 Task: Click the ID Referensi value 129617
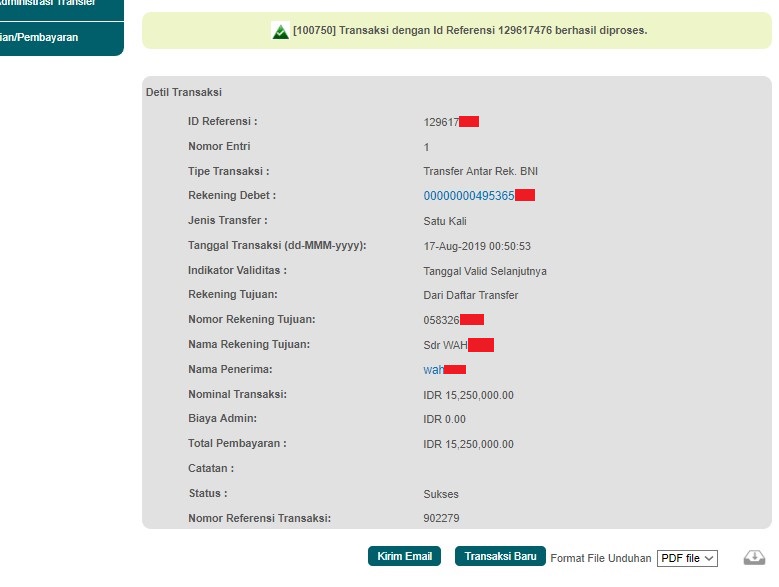(441, 122)
